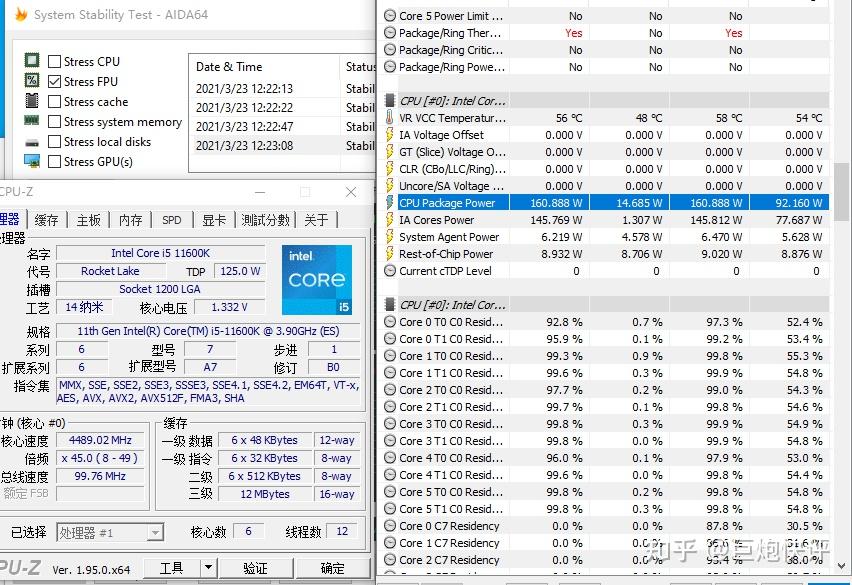The width and height of the screenshot is (852, 585).
Task: Click the Socket 1200 LGA package field
Action: point(160,289)
